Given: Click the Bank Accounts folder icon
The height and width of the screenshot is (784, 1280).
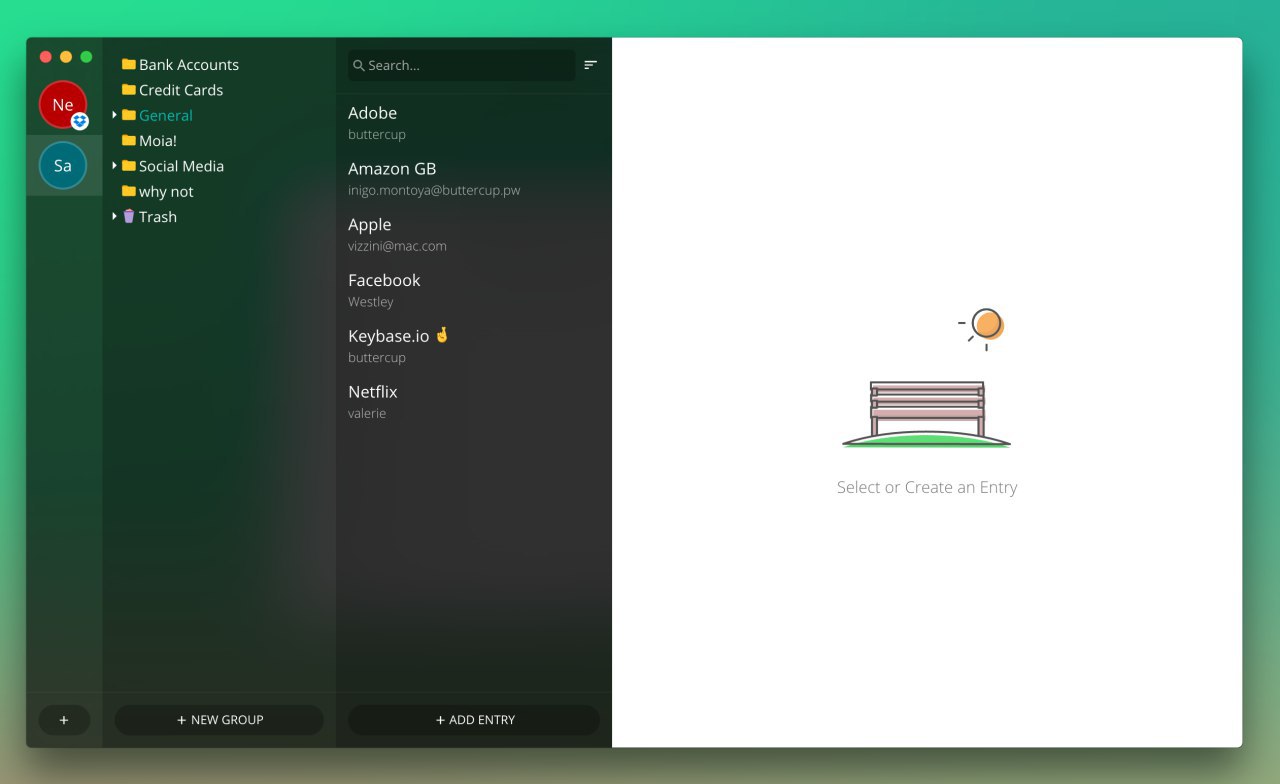Looking at the screenshot, I should pos(129,64).
